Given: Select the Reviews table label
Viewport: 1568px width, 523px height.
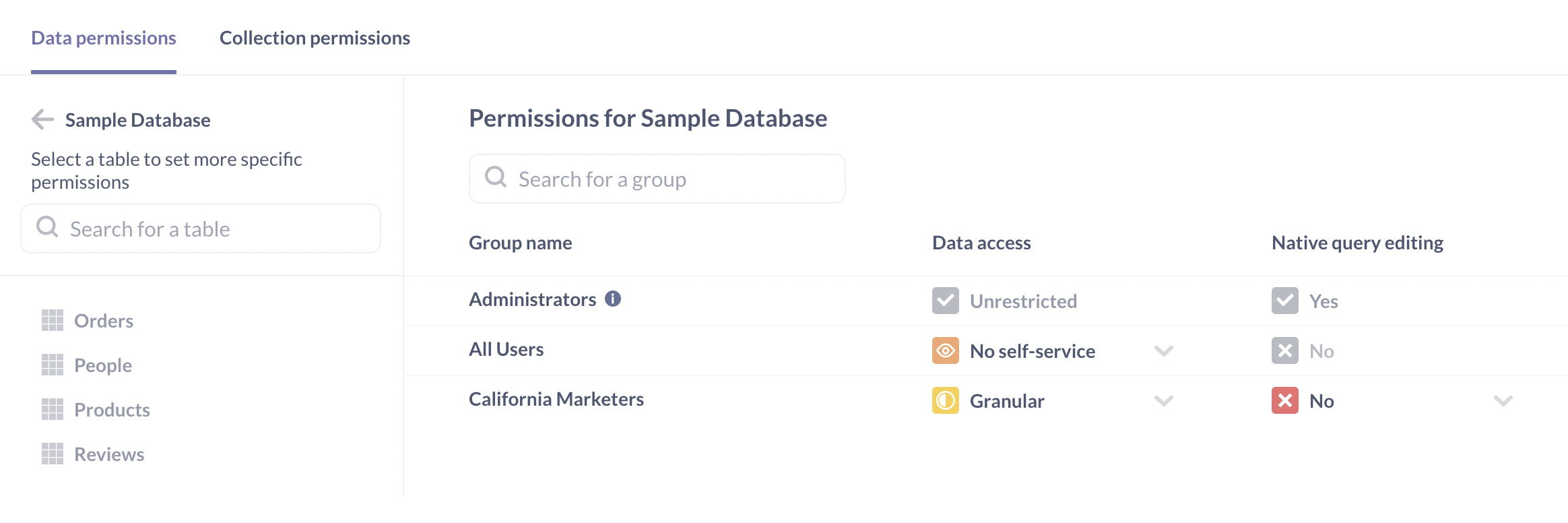Looking at the screenshot, I should point(109,454).
